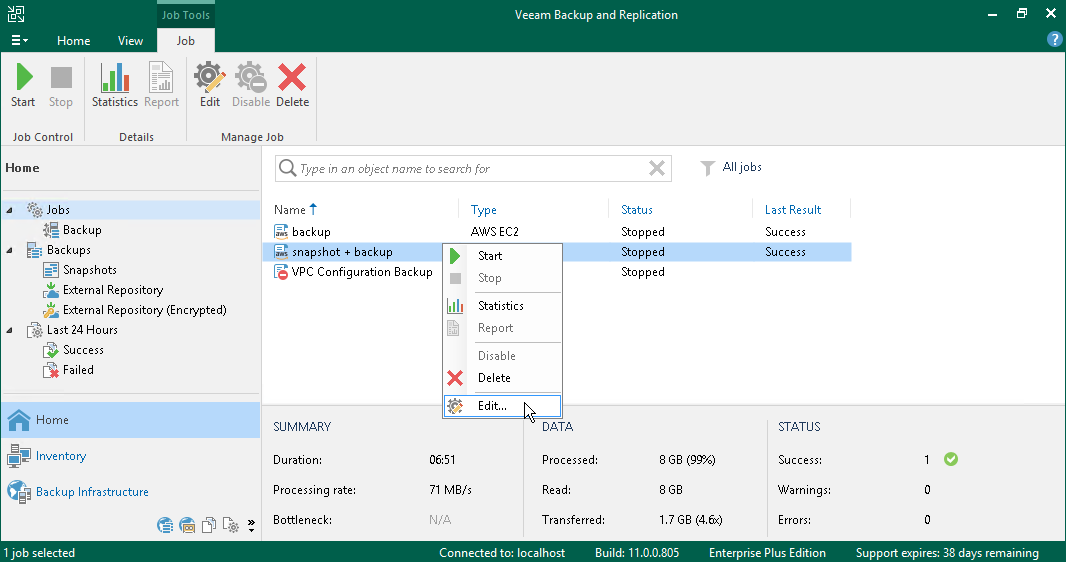Choose Delete in the context menu

(x=494, y=378)
